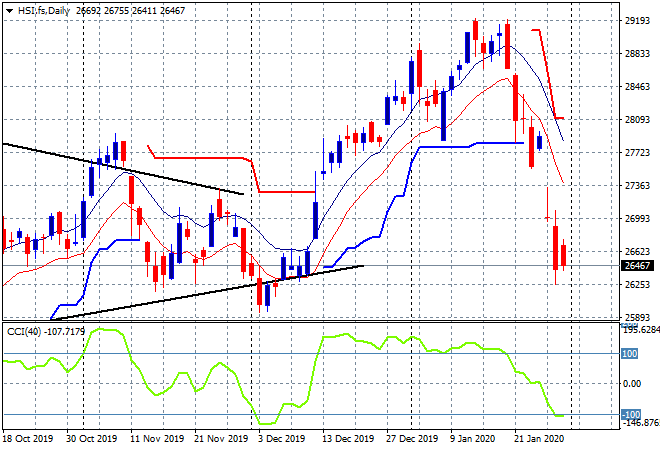Click price axis label 28463

pyautogui.click(x=637, y=87)
